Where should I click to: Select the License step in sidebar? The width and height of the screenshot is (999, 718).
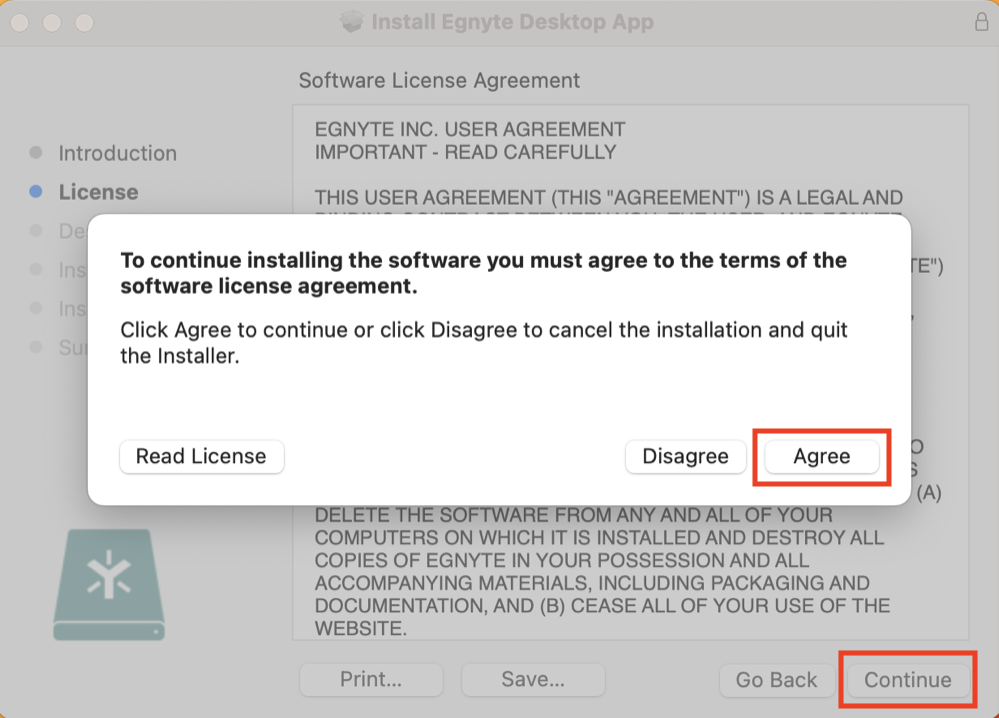(99, 192)
